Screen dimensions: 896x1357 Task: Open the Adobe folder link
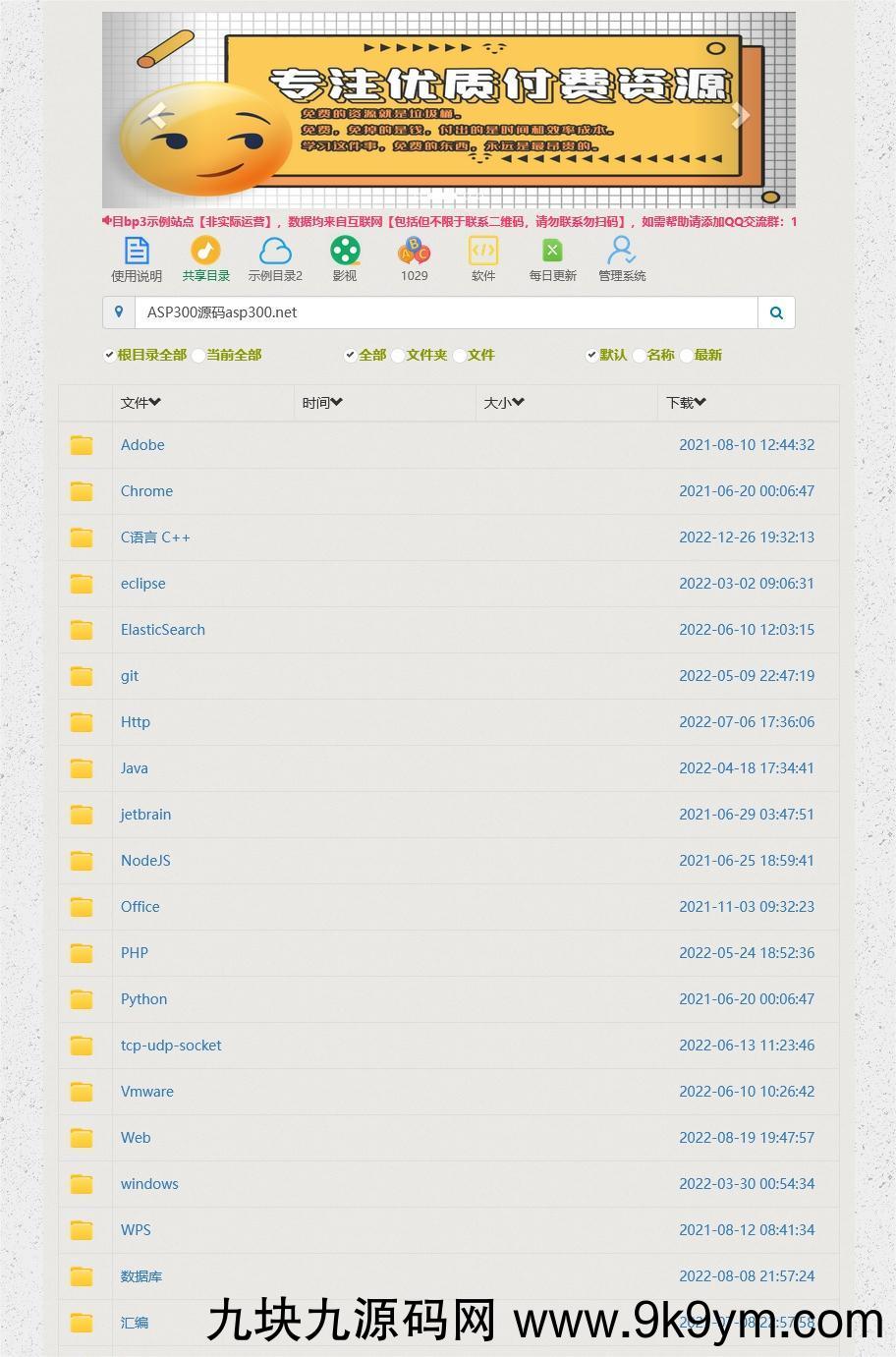pos(142,445)
